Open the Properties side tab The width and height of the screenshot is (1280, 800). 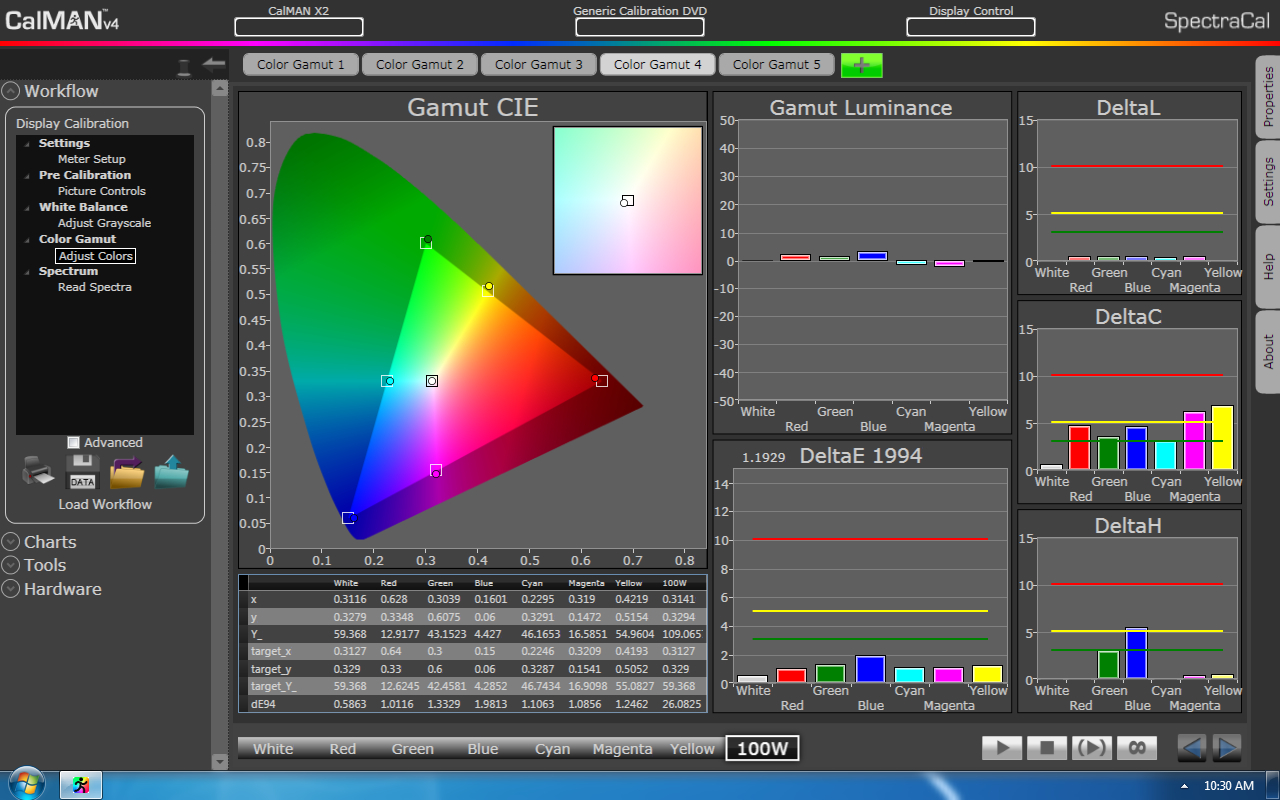coord(1268,97)
